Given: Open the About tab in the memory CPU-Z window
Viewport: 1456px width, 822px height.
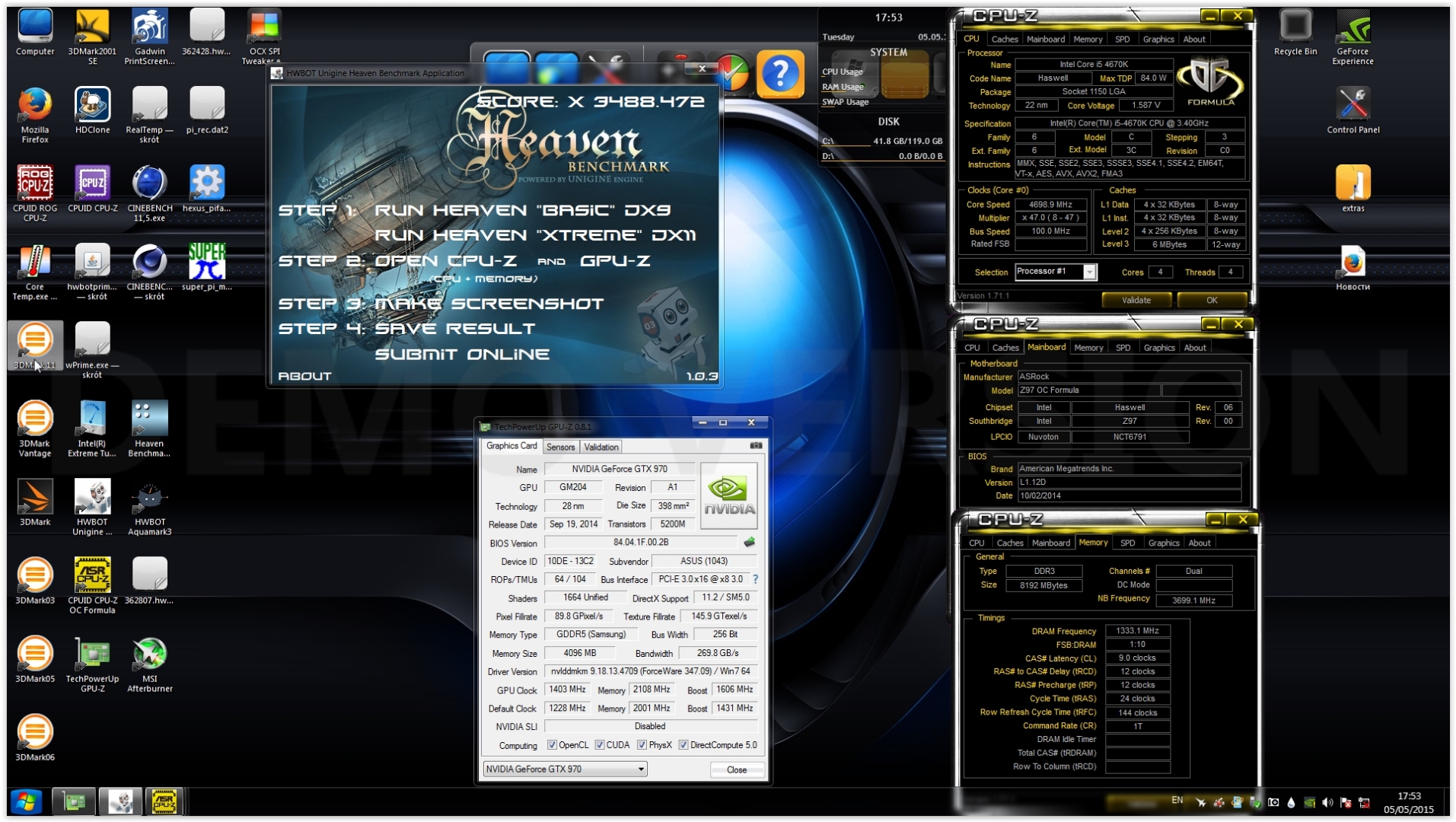Looking at the screenshot, I should [x=1199, y=543].
